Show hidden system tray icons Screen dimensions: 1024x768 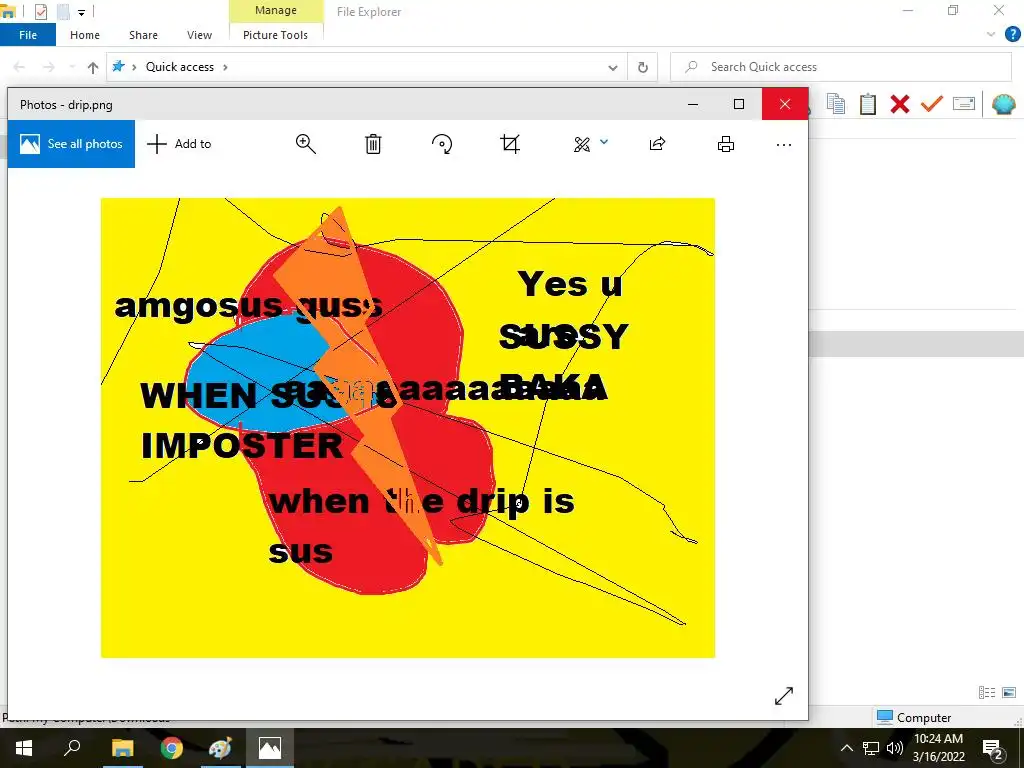tap(846, 748)
